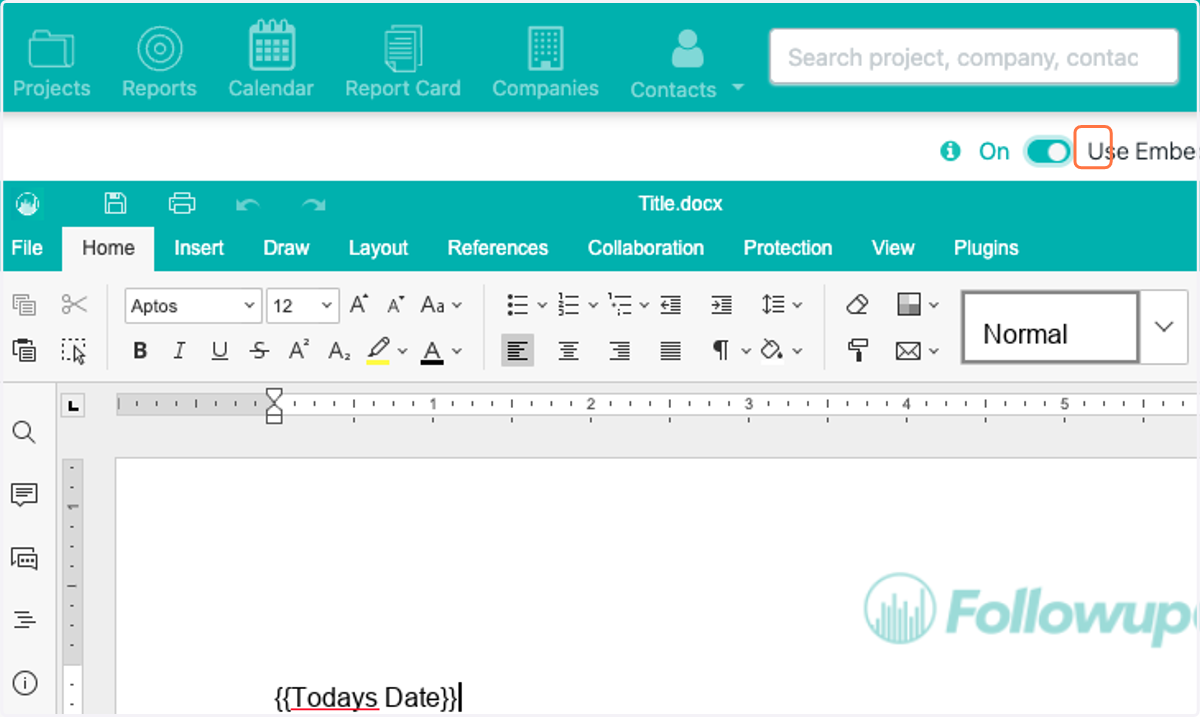Click the Paste icon
1200x717 pixels.
[24, 350]
